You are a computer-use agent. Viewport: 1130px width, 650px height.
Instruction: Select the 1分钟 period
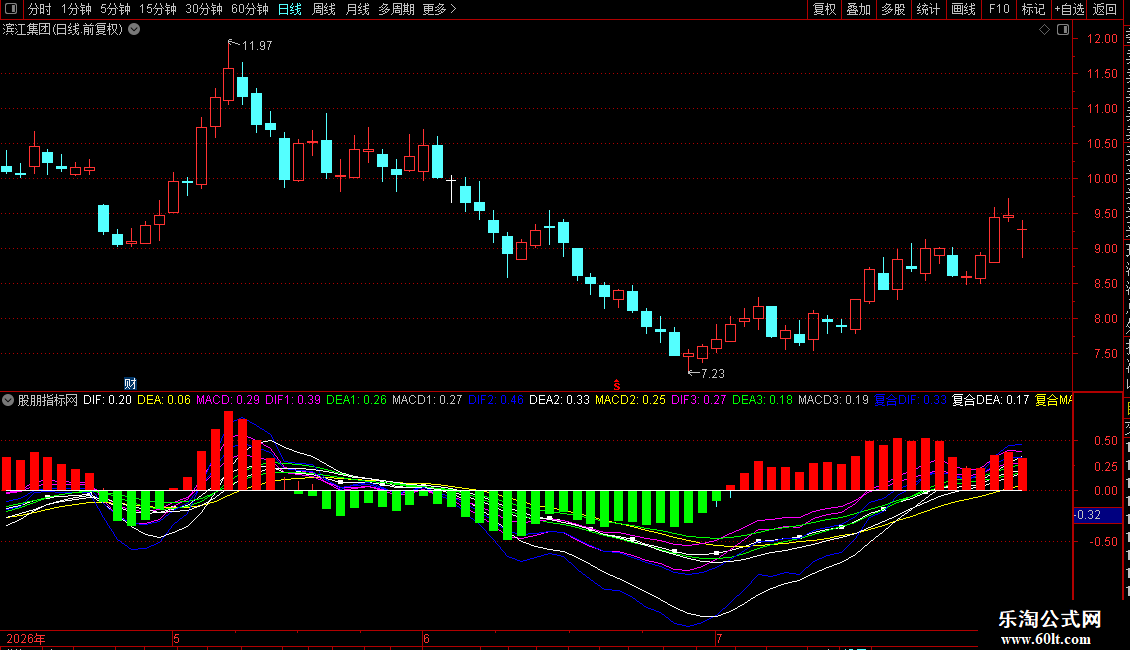(76, 9)
